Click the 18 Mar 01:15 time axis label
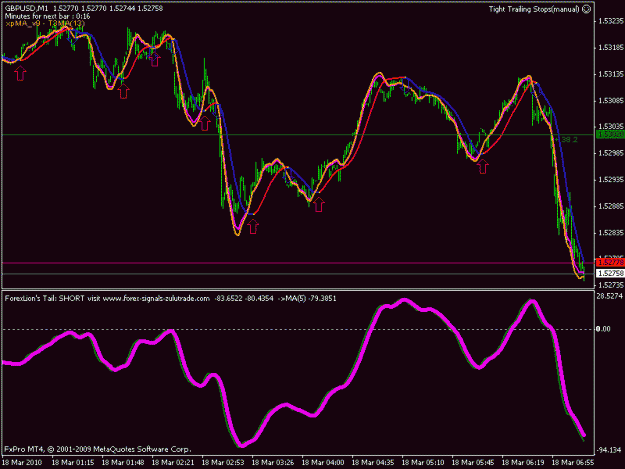 click(x=73, y=463)
